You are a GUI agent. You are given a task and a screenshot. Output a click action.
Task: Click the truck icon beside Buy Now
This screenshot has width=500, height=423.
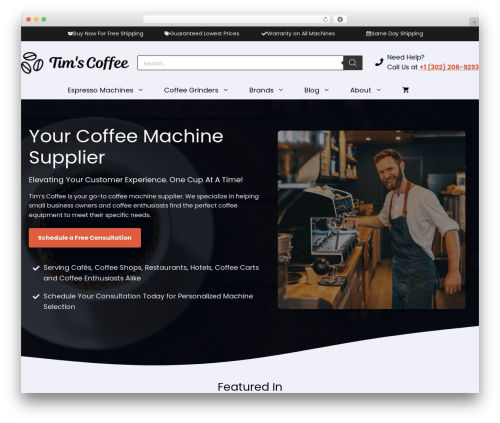coord(70,34)
